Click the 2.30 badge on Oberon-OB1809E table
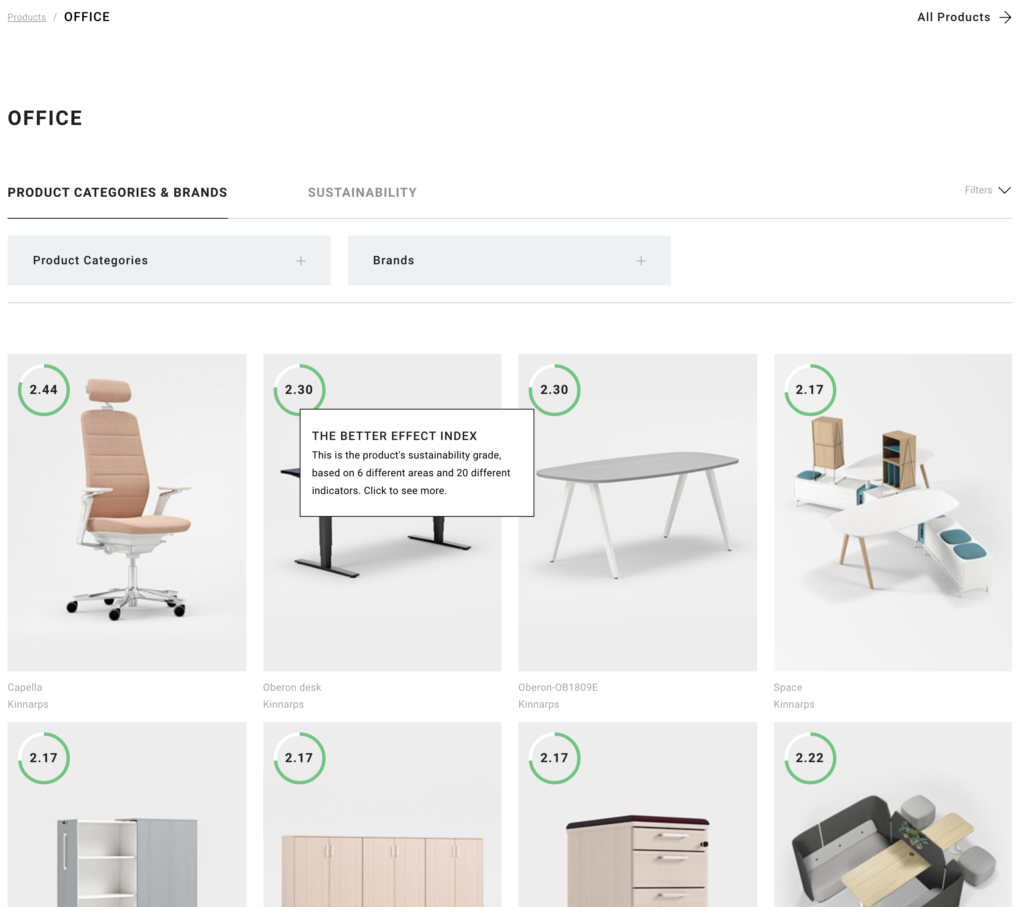The width and height of the screenshot is (1024, 907). click(x=554, y=390)
